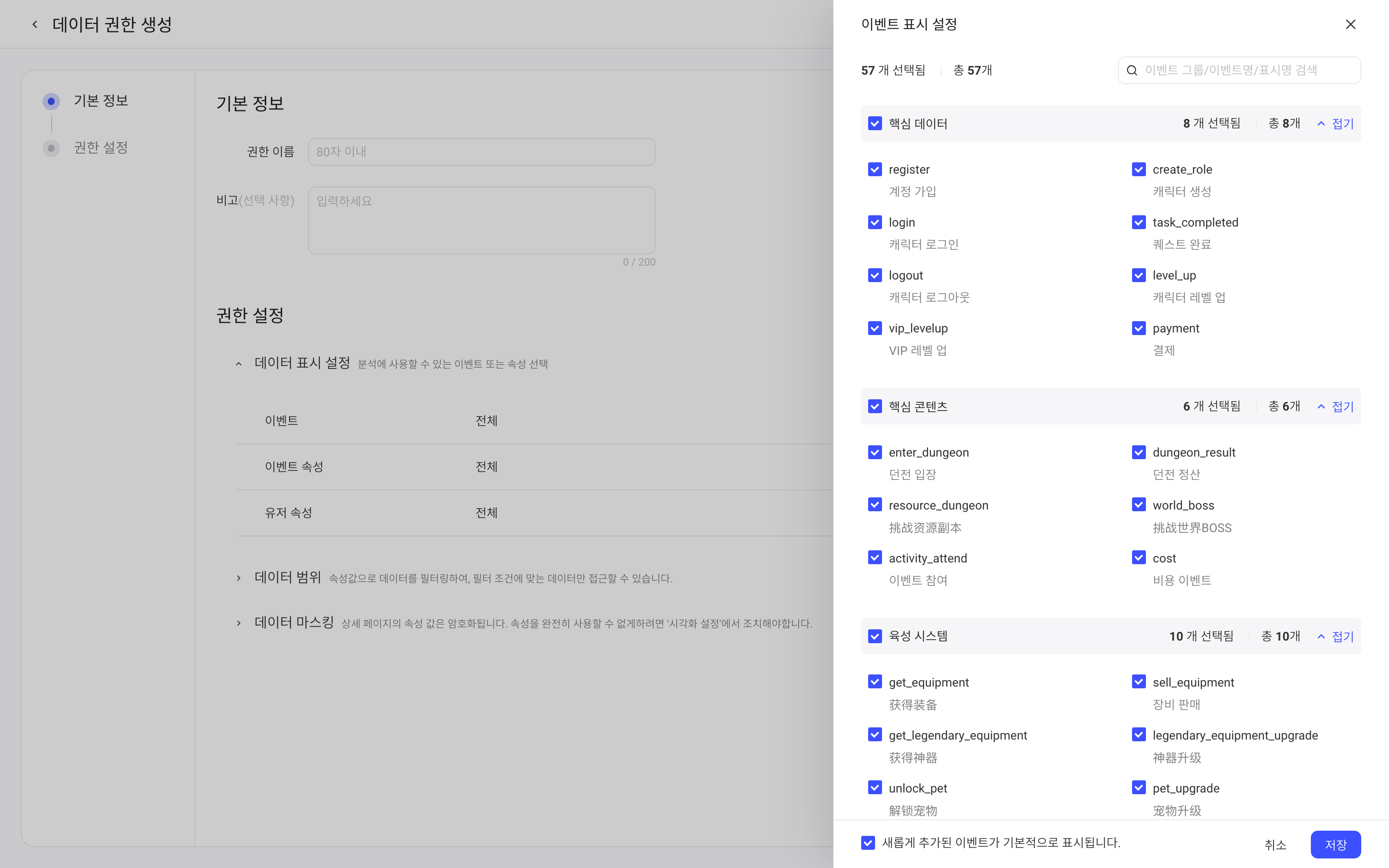Click 접기 link for 핵심 콘텐츠
This screenshot has width=1389, height=868.
click(1343, 407)
